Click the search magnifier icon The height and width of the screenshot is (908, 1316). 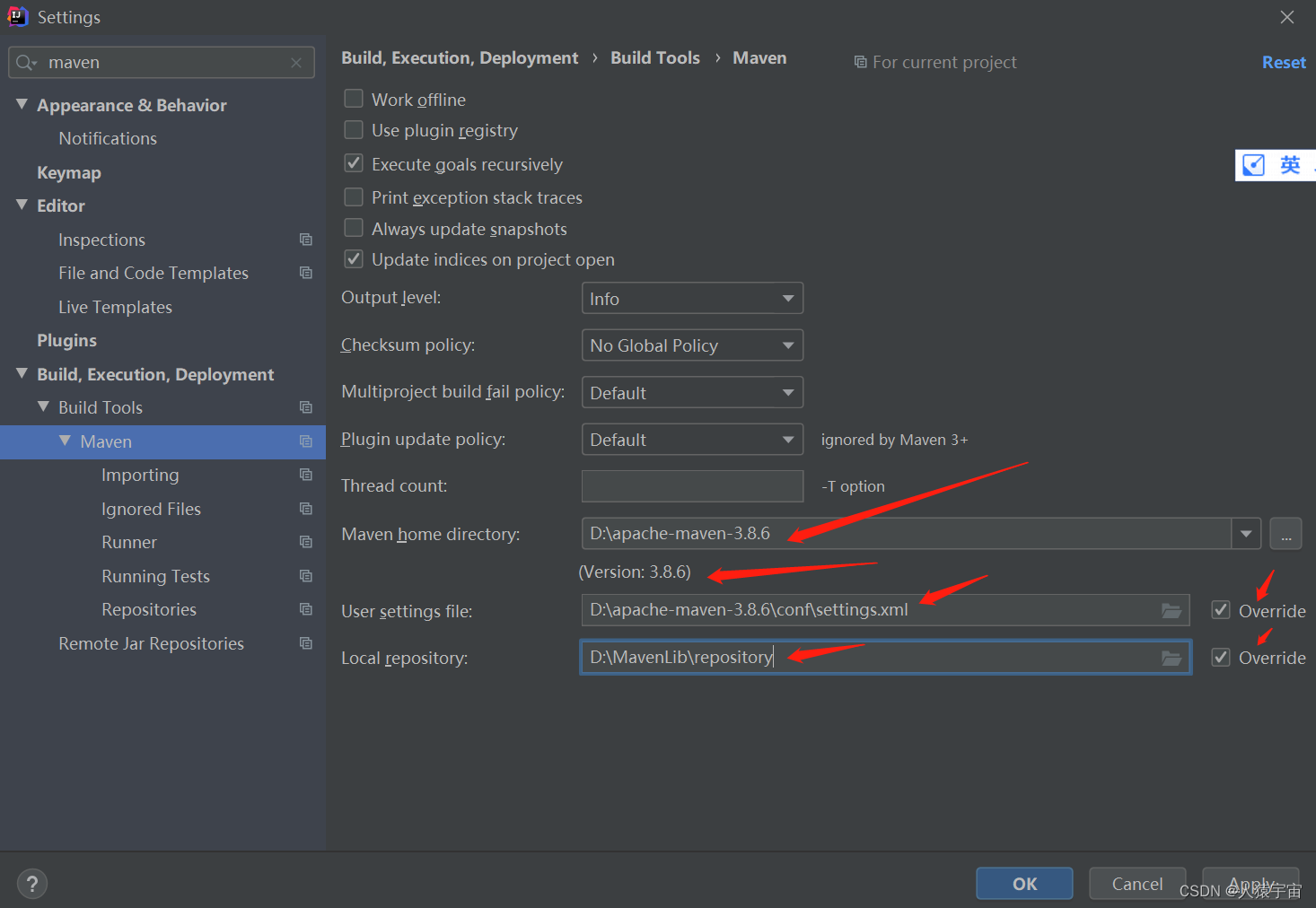(26, 63)
